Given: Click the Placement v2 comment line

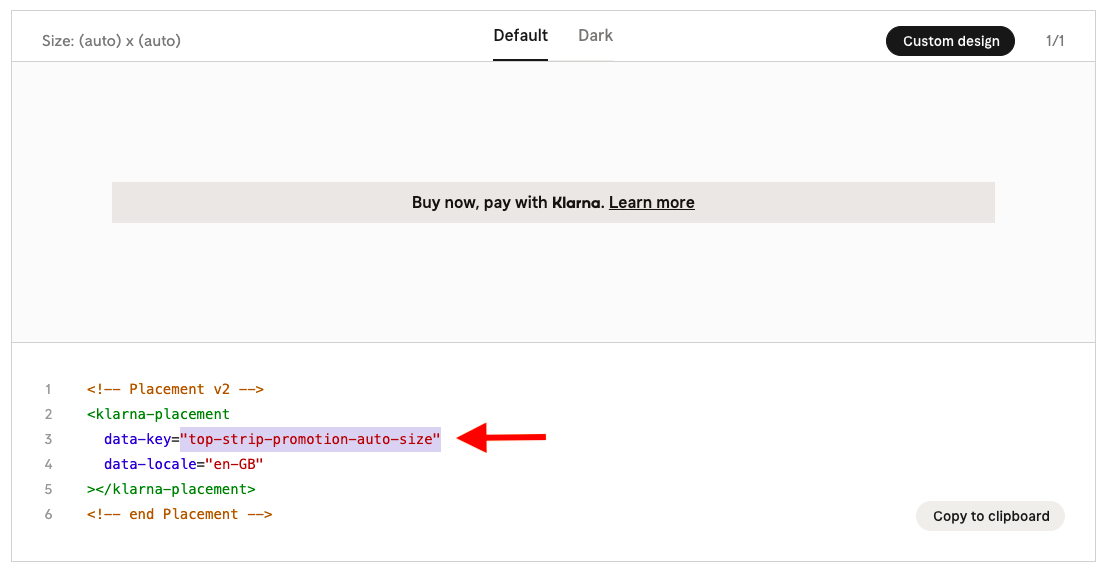Looking at the screenshot, I should pyautogui.click(x=175, y=390).
